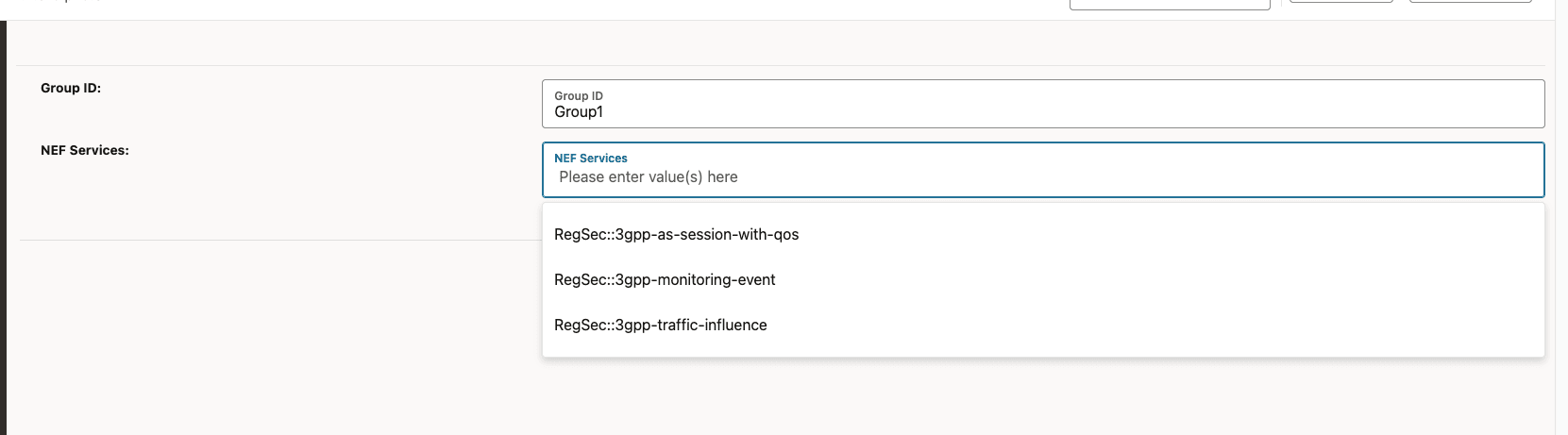Viewport: 1568px width, 435px height.
Task: Click small "Group ID" floating field label
Action: point(579,96)
